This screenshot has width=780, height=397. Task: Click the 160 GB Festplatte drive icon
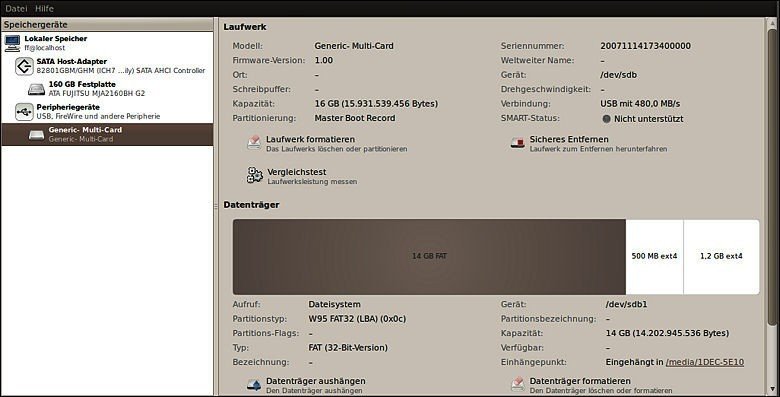pos(36,89)
